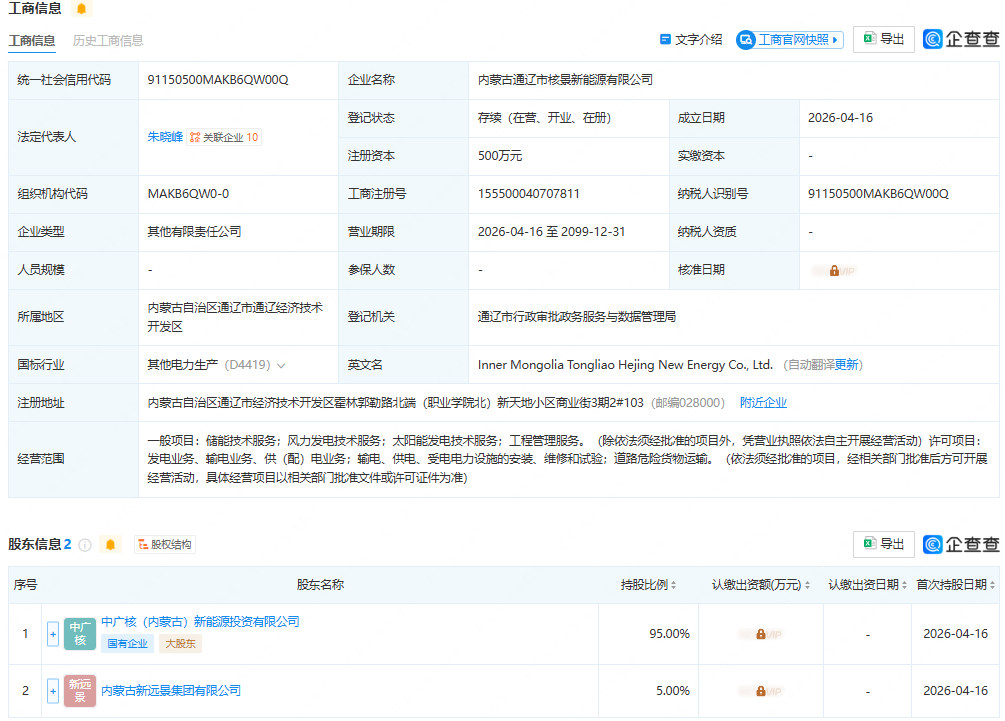Viewport: 1005px width, 721px height.
Task: Click the locked 认缴出资额 for 内蒙古新远景集团
Action: (760, 691)
